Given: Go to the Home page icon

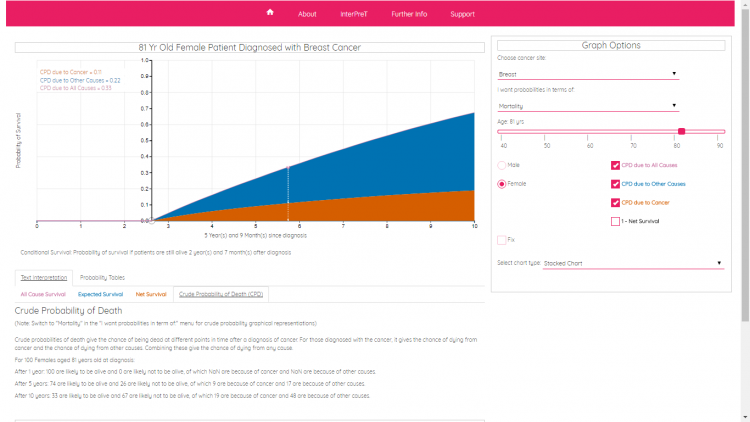Looking at the screenshot, I should (270, 13).
